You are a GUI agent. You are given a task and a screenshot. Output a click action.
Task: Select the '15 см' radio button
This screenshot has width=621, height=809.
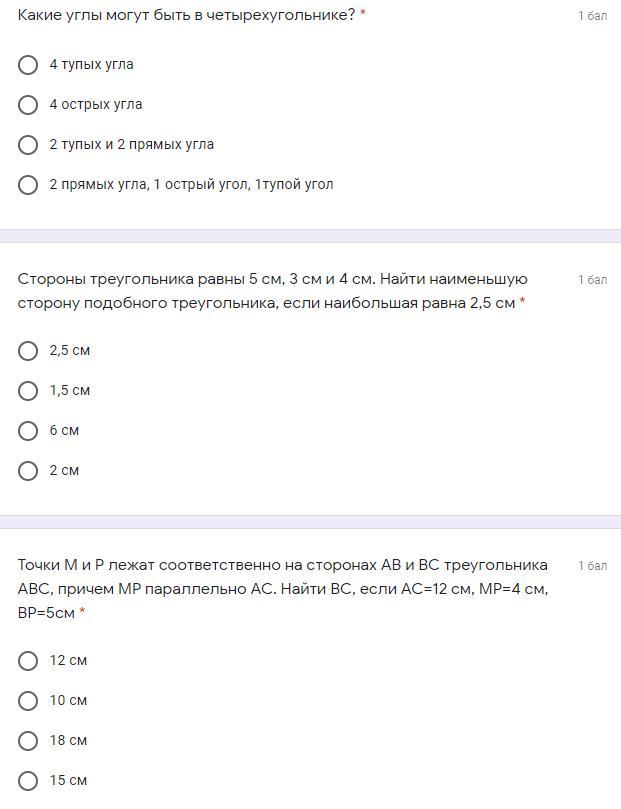click(28, 781)
